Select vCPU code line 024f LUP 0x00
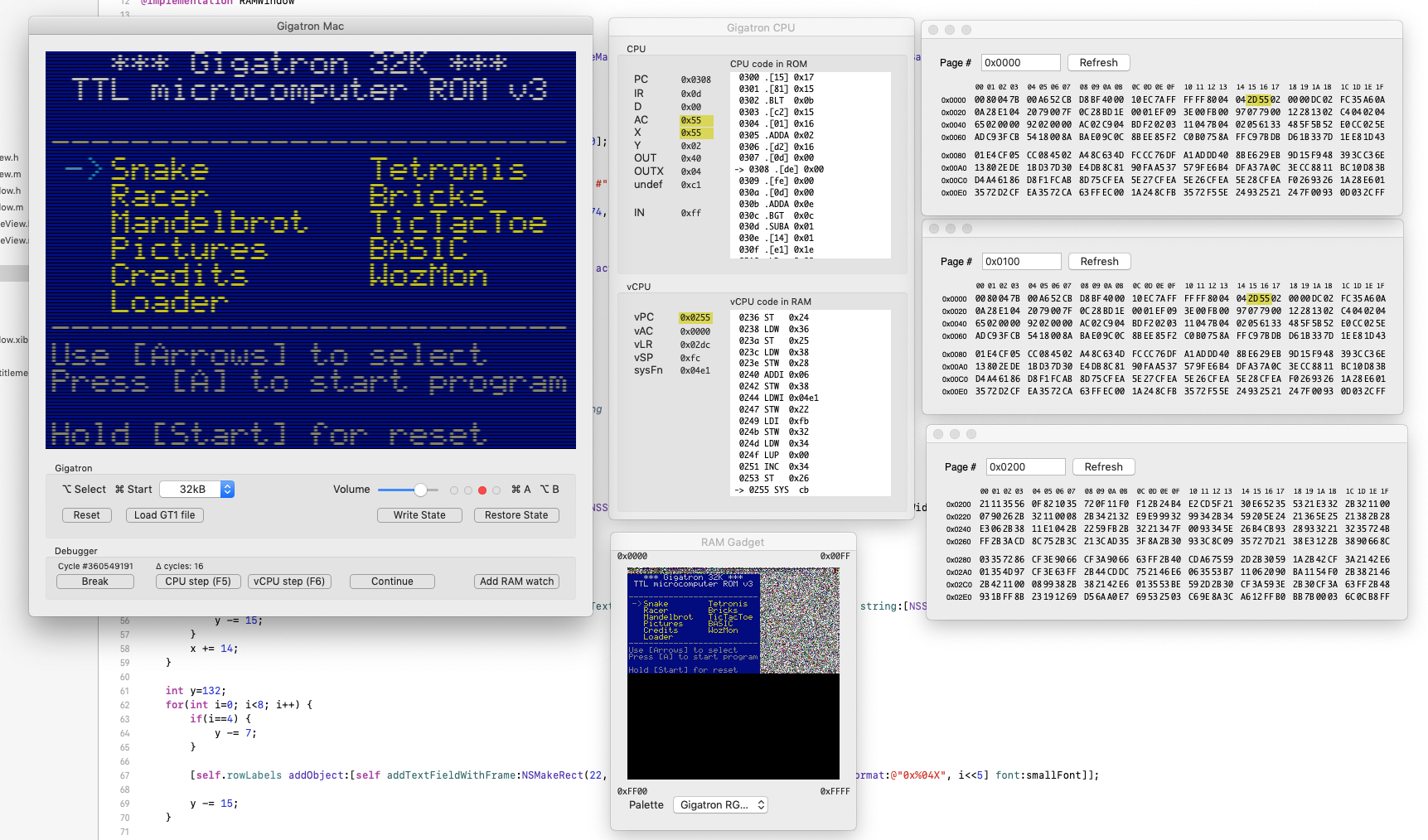1428x840 pixels. [774, 455]
